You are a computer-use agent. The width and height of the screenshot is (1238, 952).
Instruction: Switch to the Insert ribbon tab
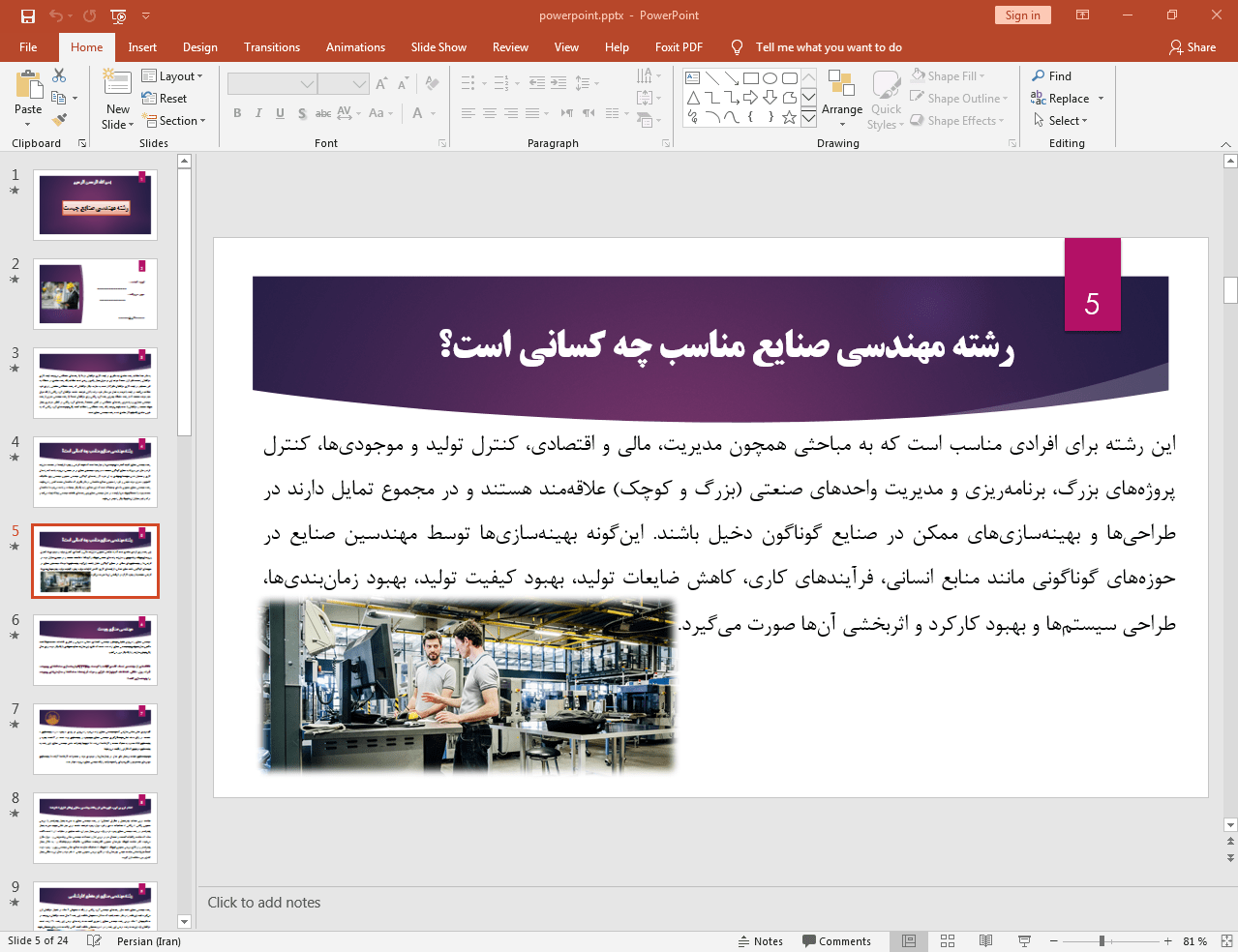click(x=140, y=46)
